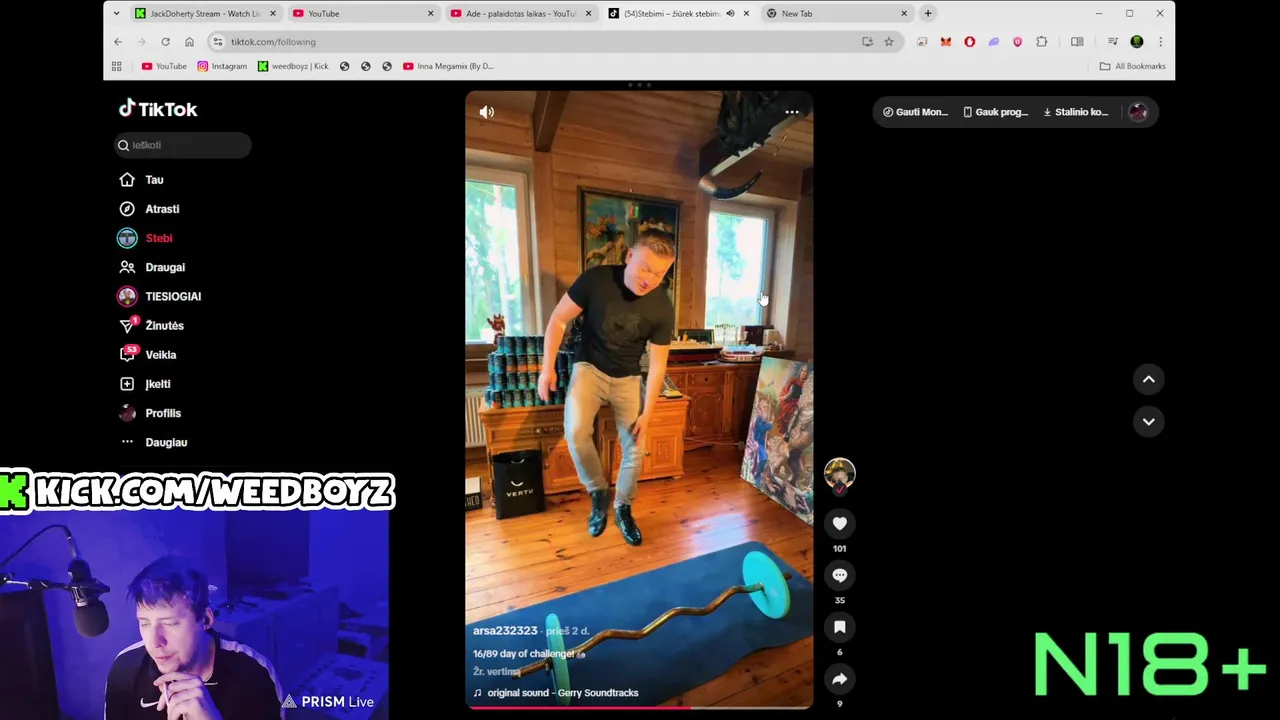The height and width of the screenshot is (720, 1280).
Task: Go to the previous video with up arrow
Action: [x=1149, y=379]
